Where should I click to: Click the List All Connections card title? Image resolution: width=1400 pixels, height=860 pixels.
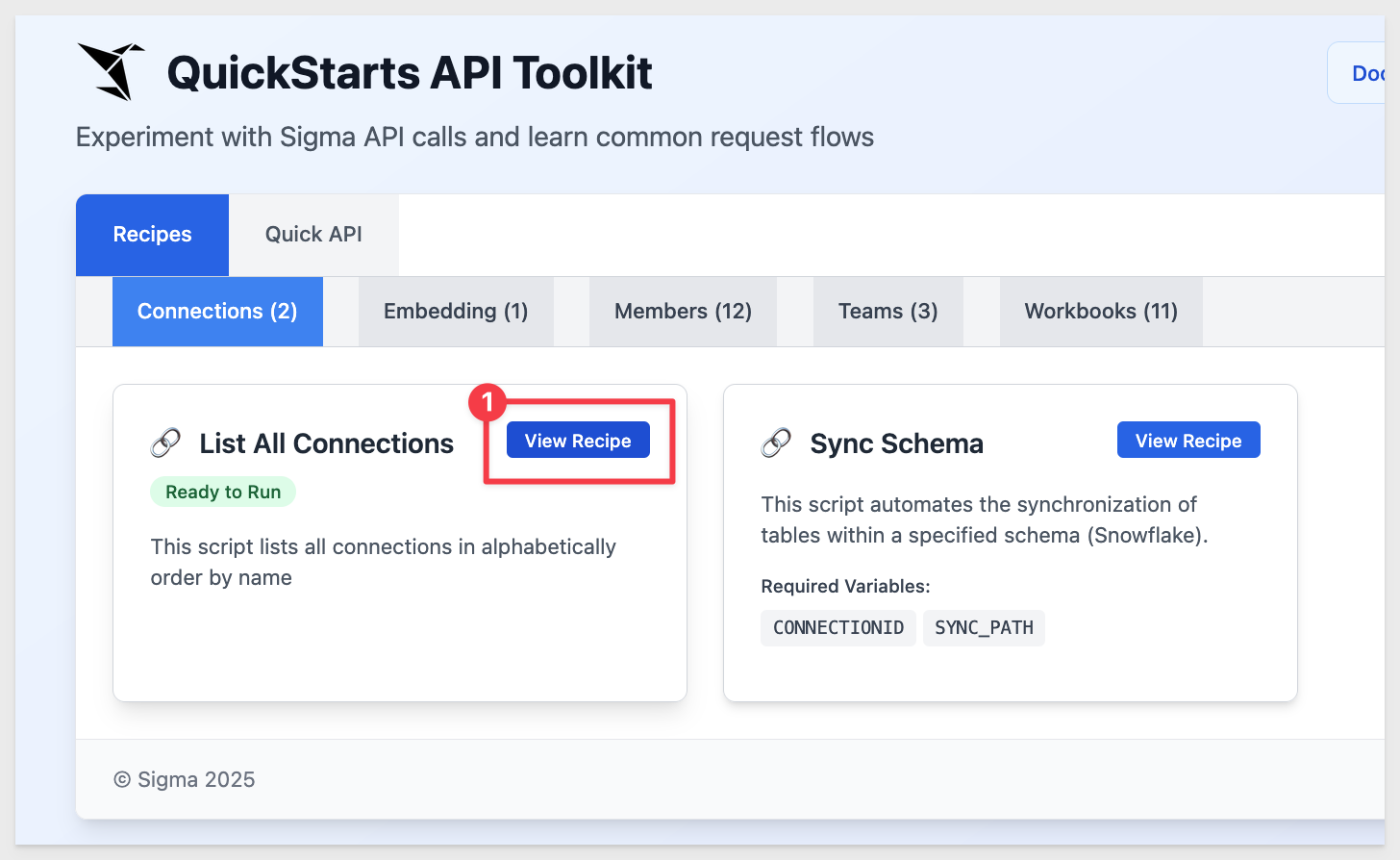pyautogui.click(x=327, y=443)
